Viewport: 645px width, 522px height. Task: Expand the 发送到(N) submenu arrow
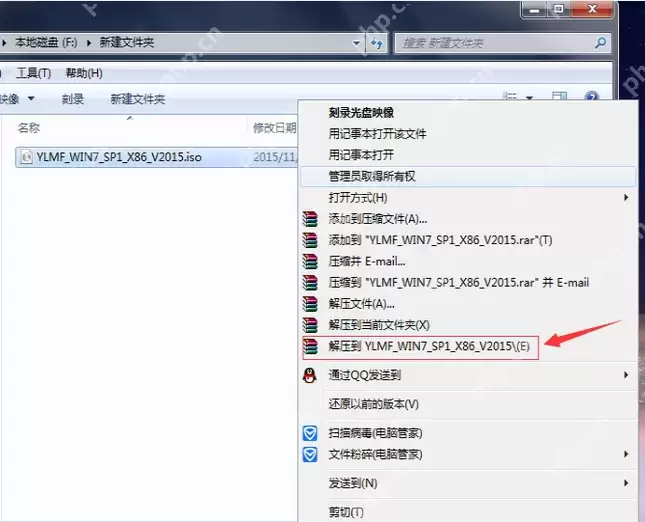click(x=626, y=483)
